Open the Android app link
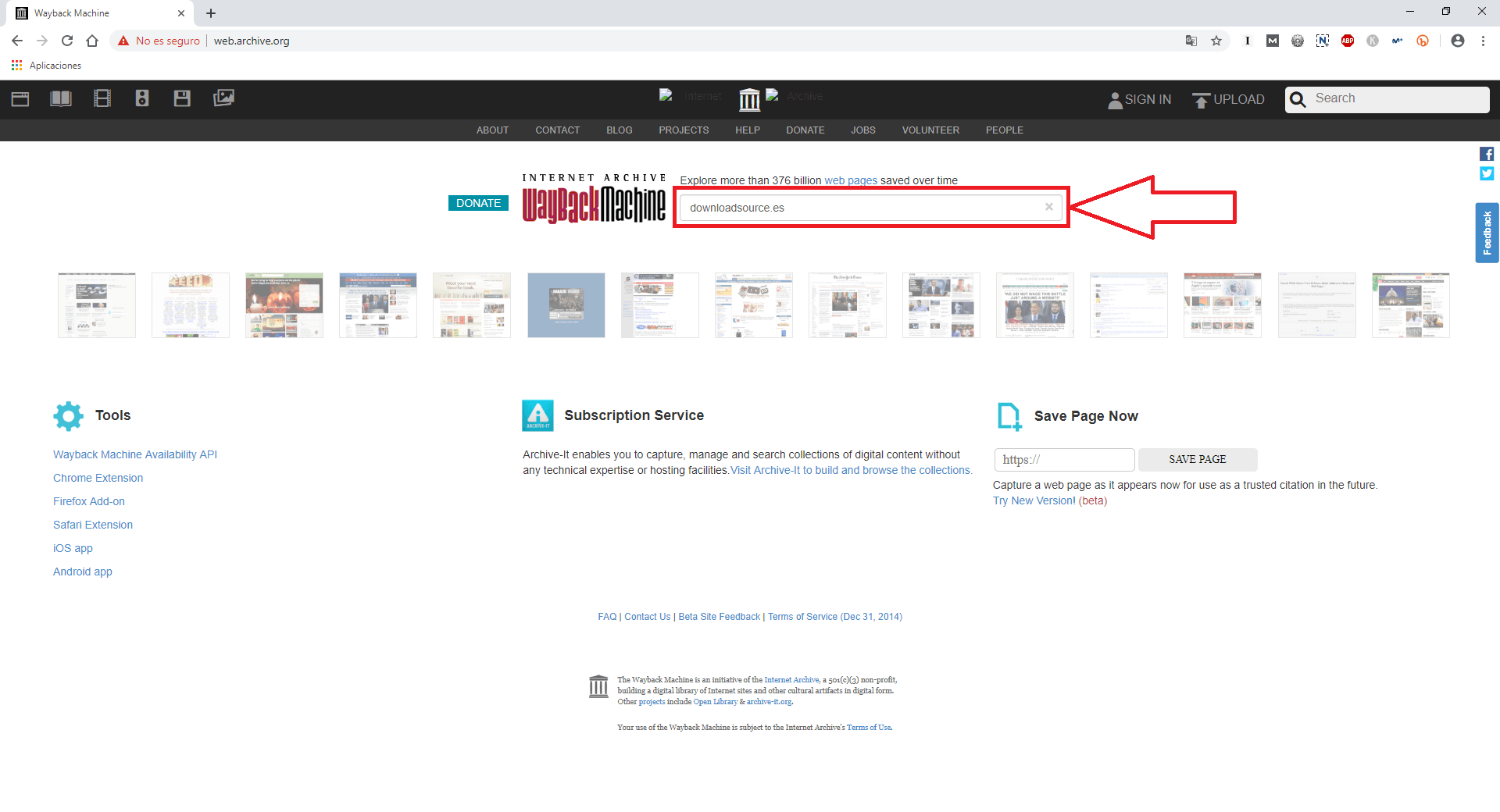1500x812 pixels. tap(83, 572)
